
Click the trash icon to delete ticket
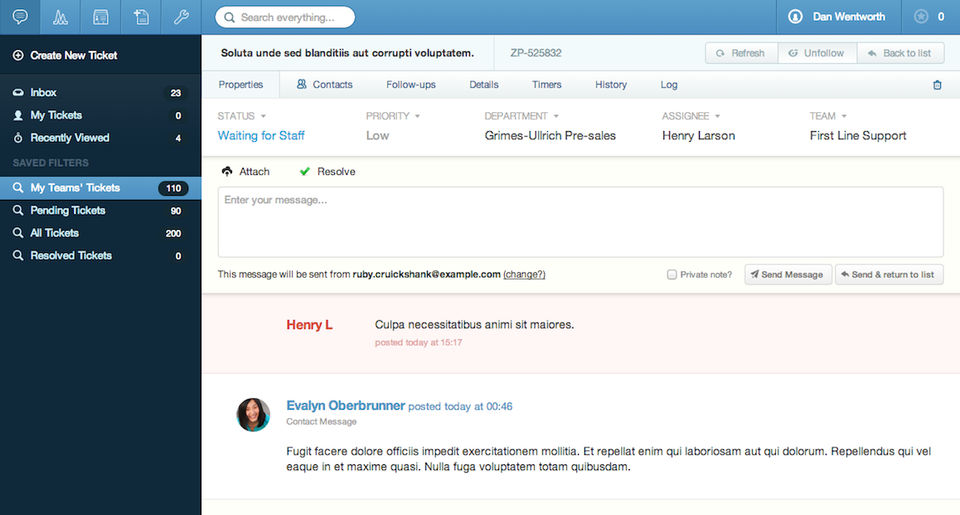tap(937, 85)
